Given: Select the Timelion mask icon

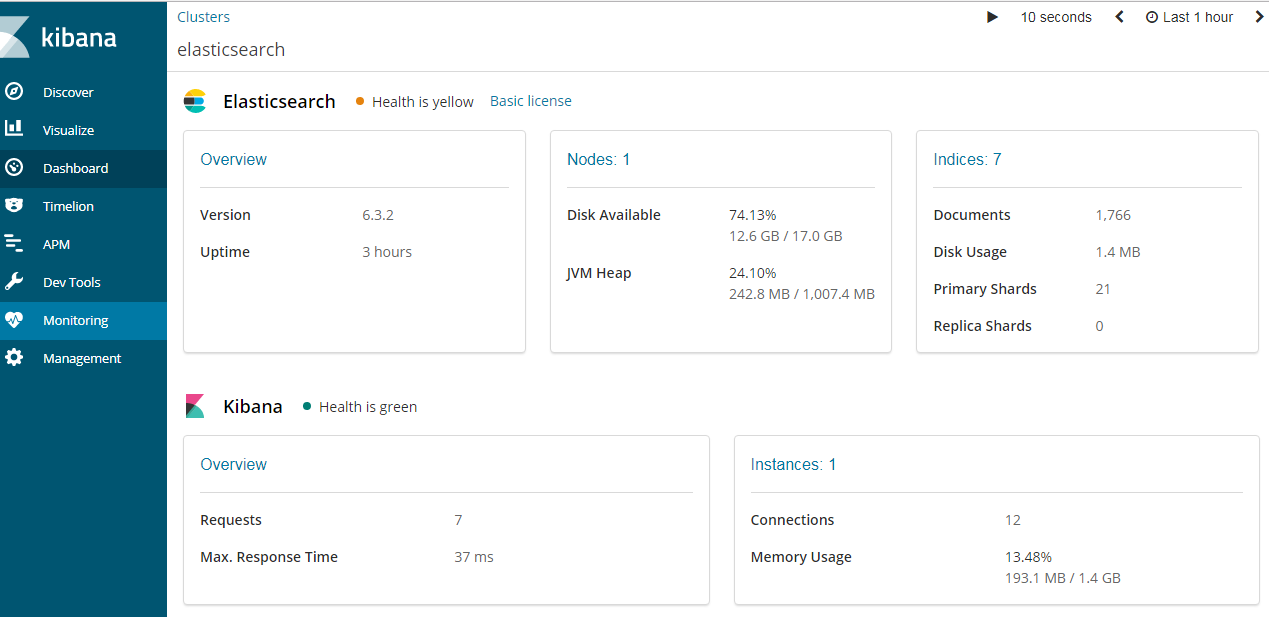Looking at the screenshot, I should (x=14, y=206).
